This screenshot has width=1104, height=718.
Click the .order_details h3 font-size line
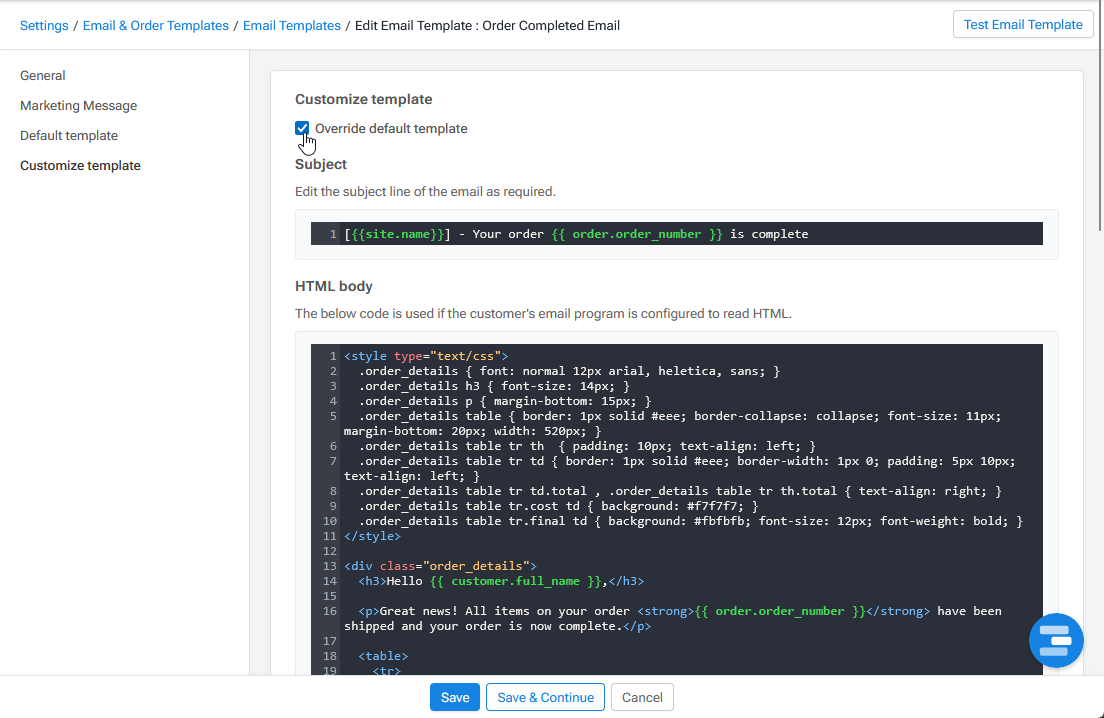tap(494, 386)
